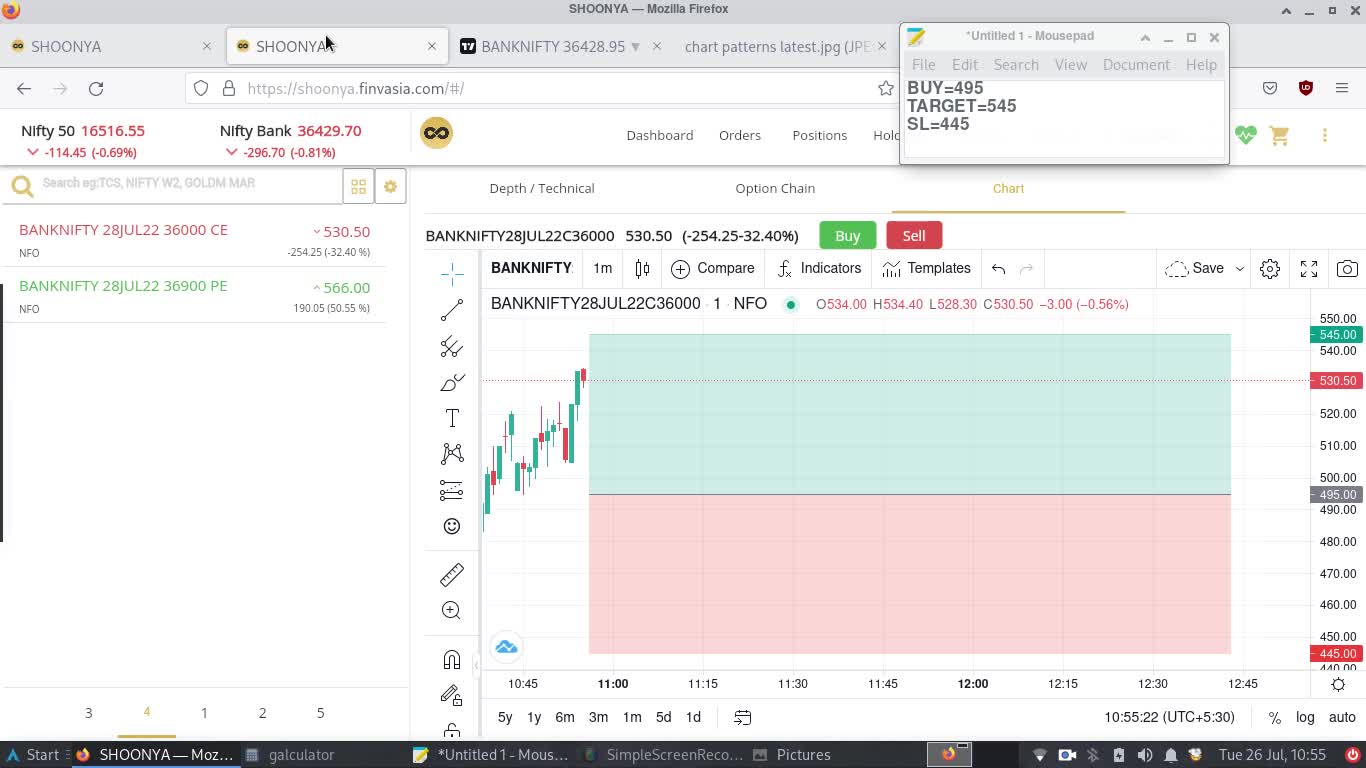Open Mousepad Document menu
Image resolution: width=1366 pixels, height=768 pixels.
click(1136, 64)
